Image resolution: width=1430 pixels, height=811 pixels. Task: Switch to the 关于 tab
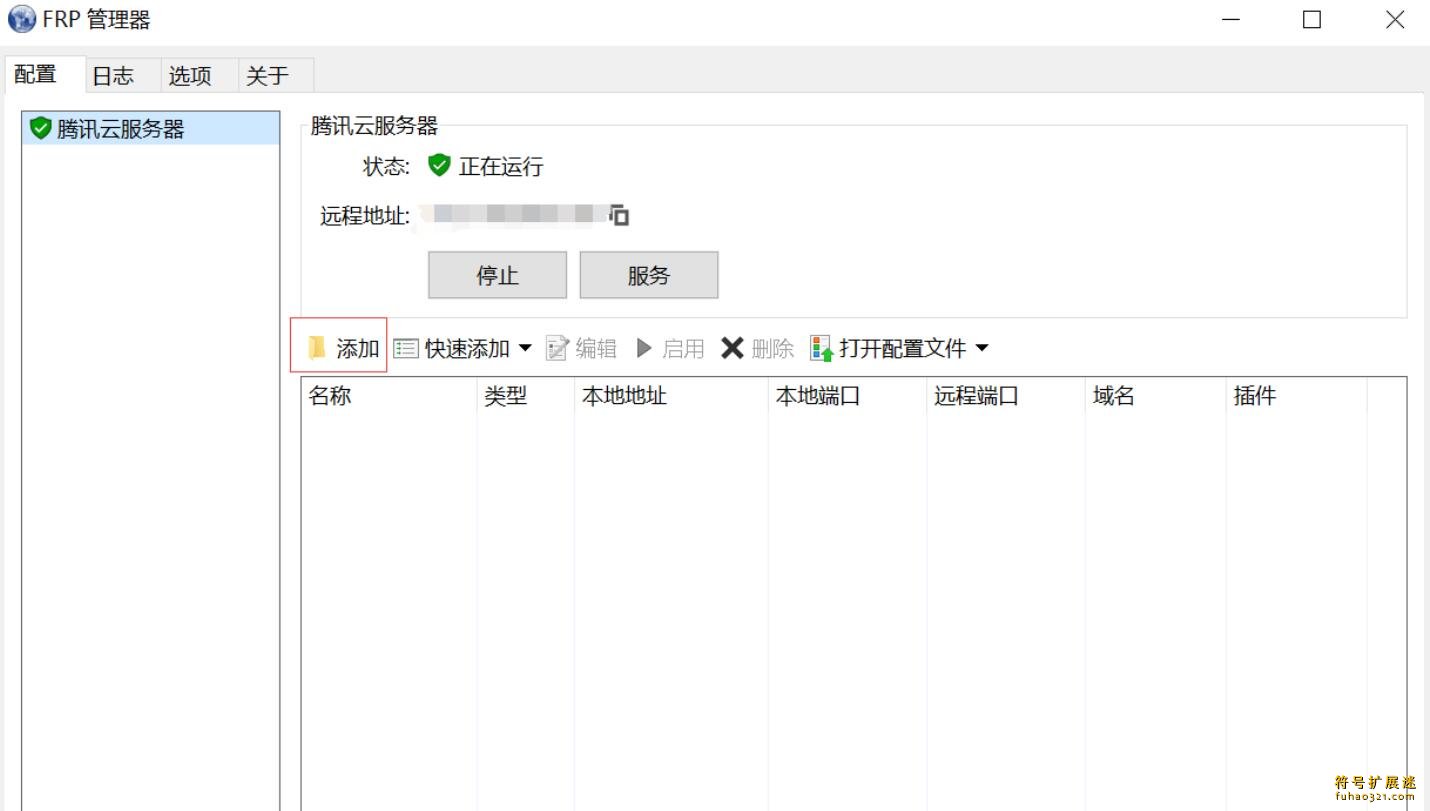pos(274,75)
